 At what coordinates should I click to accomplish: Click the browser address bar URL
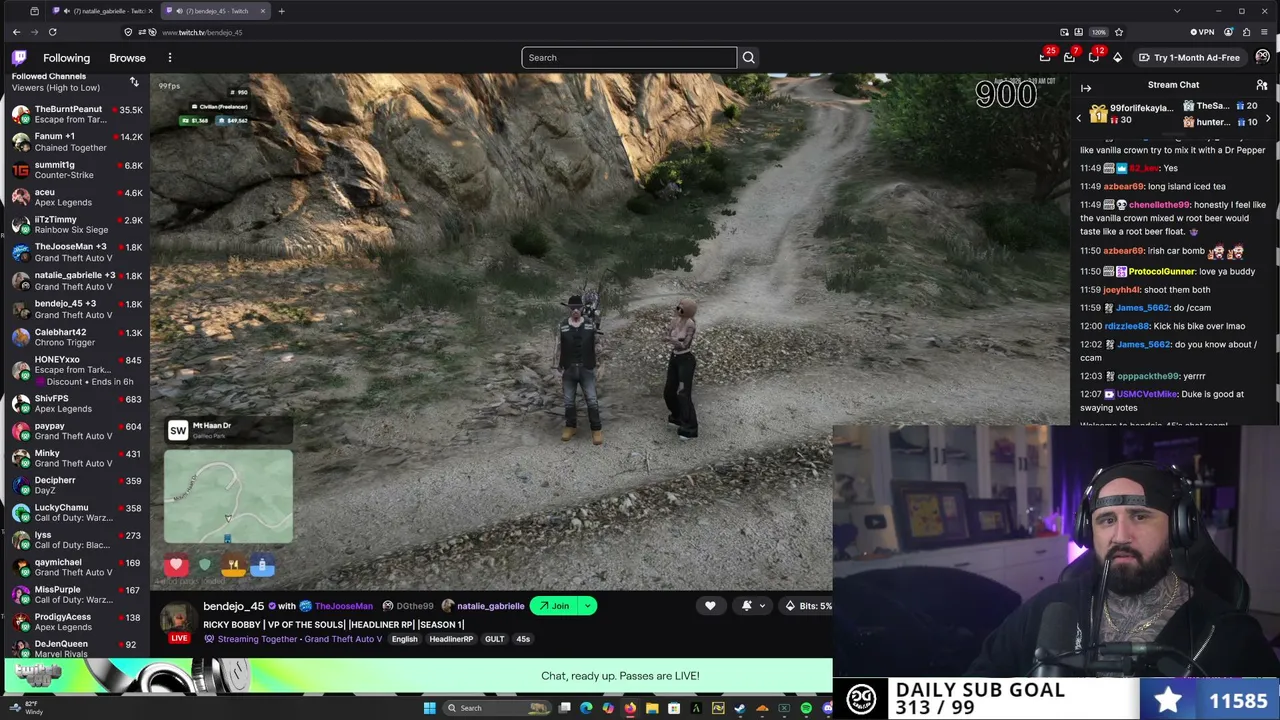202,32
